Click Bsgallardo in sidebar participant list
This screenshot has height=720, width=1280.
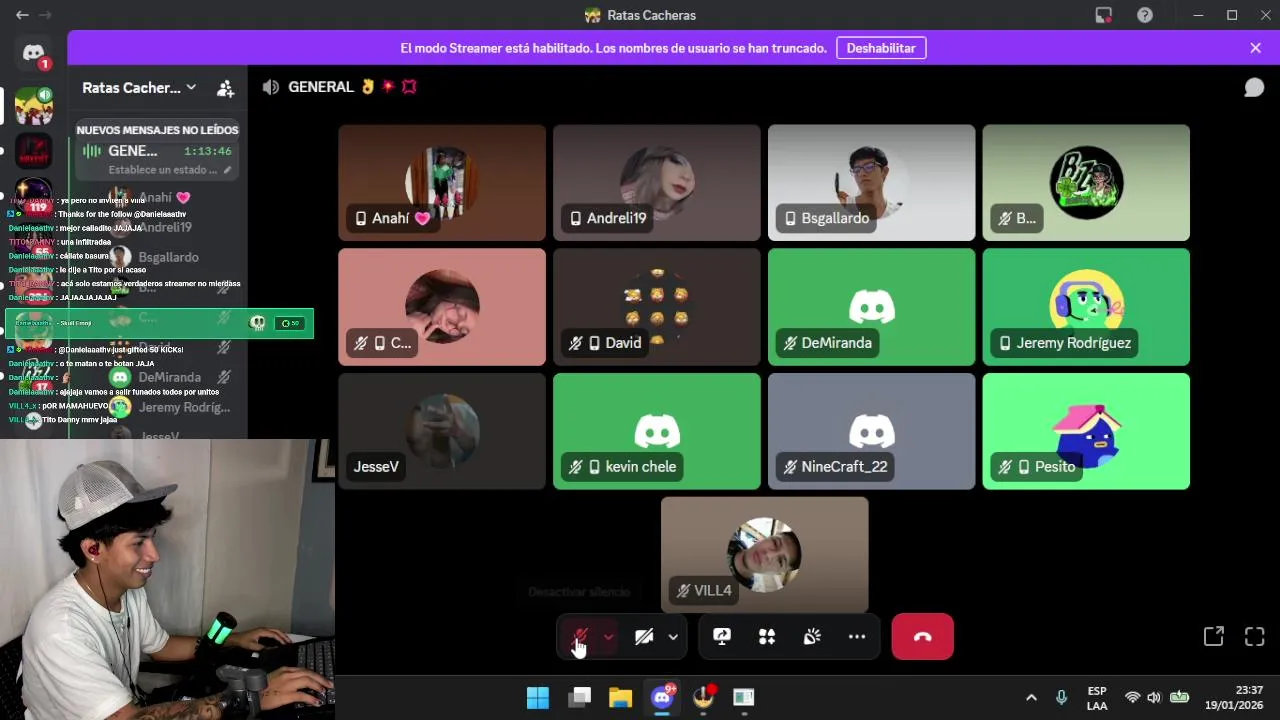(168, 257)
